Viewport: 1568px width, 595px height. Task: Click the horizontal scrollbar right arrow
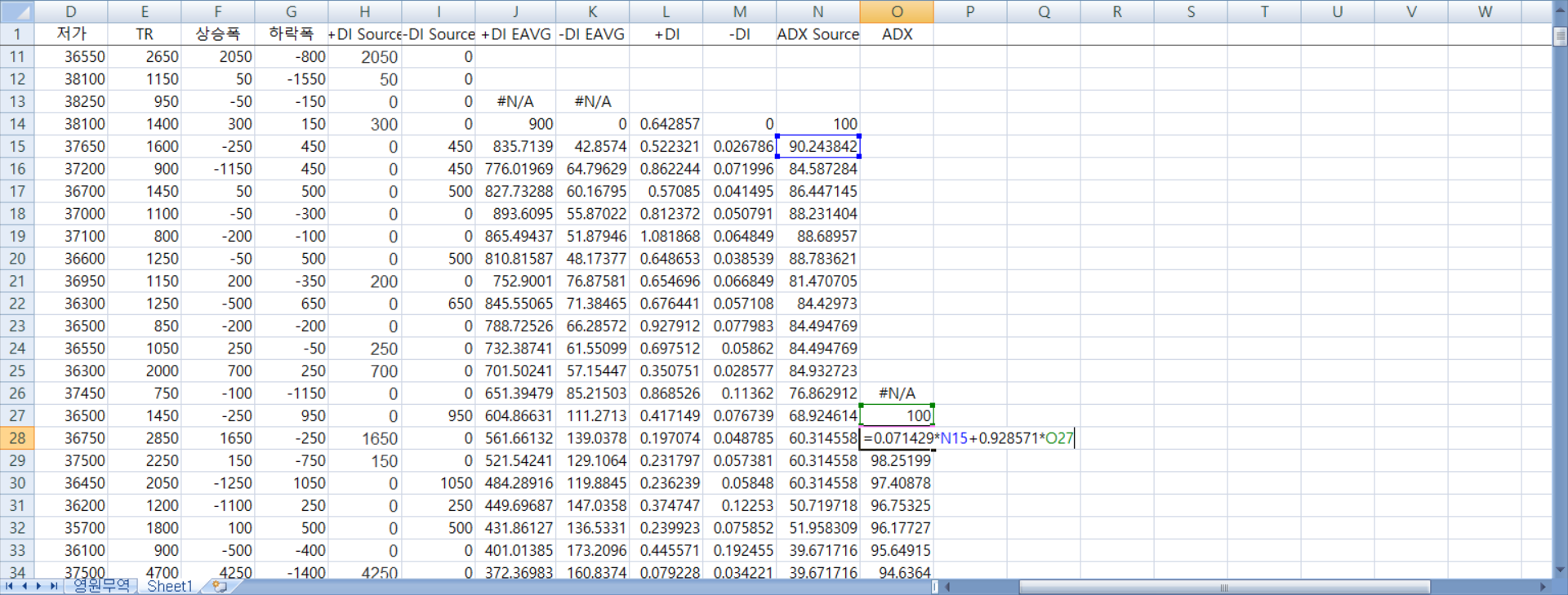(x=1543, y=587)
